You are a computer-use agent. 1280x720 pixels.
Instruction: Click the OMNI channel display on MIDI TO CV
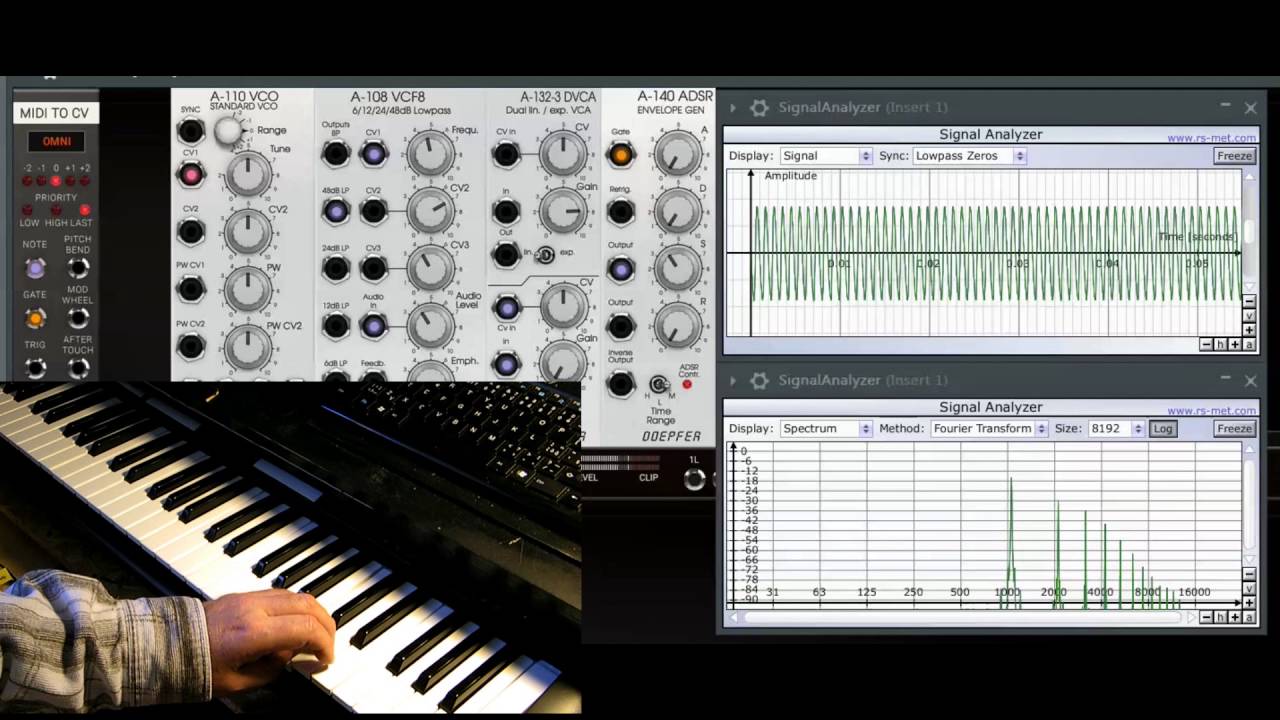click(x=56, y=141)
